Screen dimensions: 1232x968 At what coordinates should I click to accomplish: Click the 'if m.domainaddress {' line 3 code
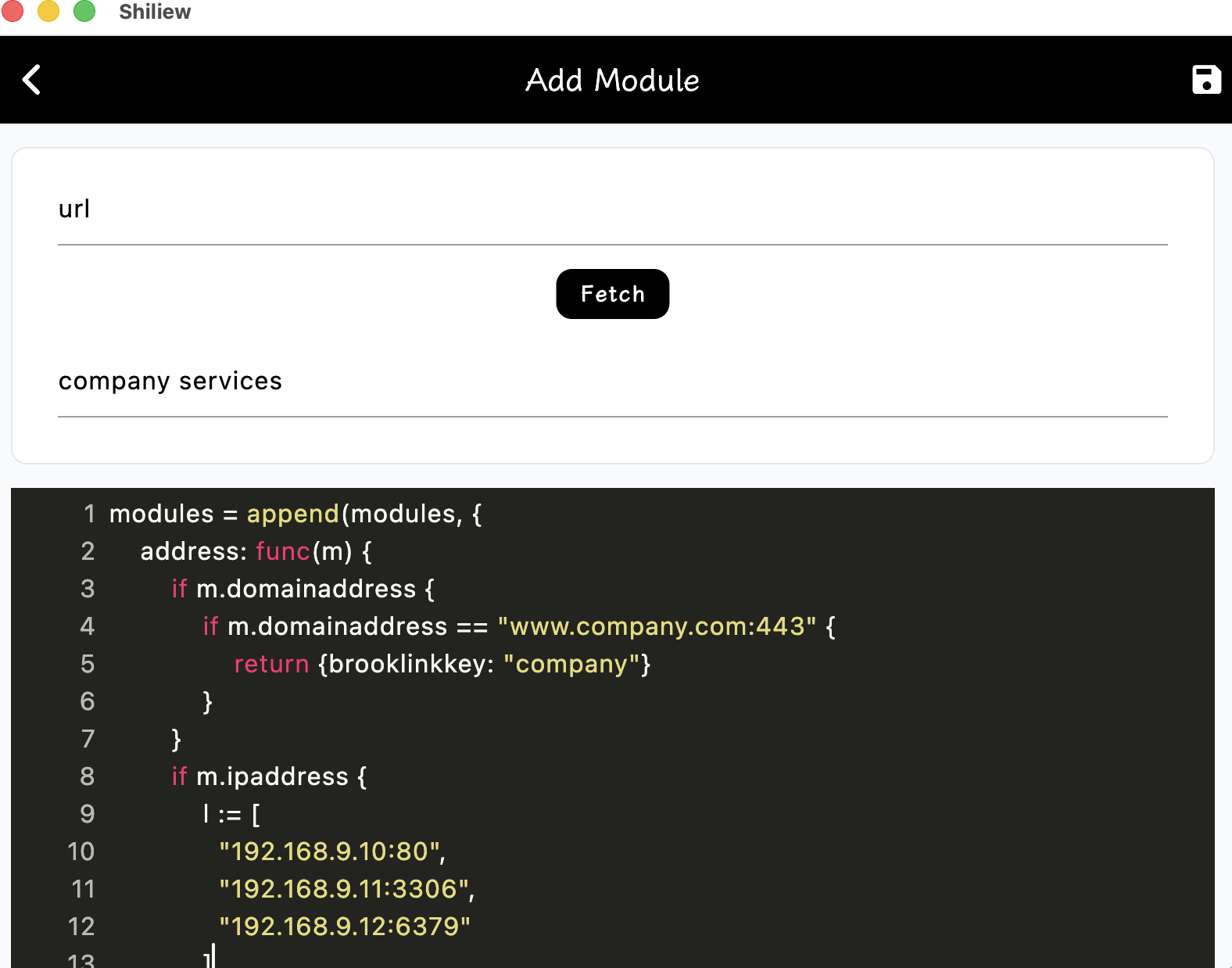(x=303, y=589)
